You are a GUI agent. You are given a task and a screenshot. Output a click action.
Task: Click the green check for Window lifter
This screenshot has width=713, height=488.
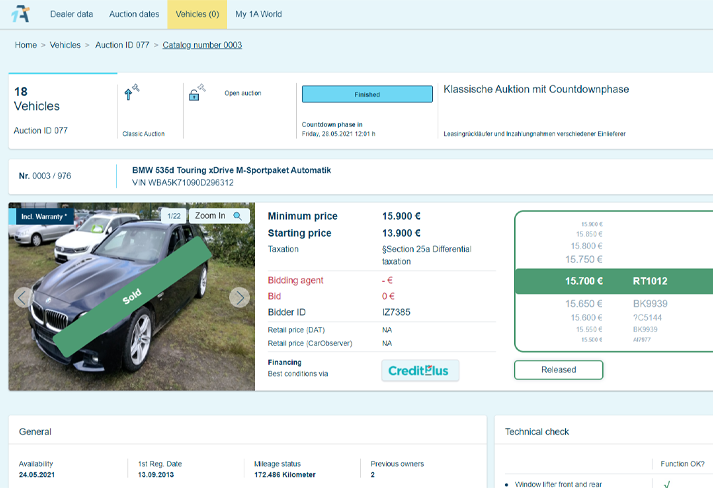pyautogui.click(x=667, y=484)
